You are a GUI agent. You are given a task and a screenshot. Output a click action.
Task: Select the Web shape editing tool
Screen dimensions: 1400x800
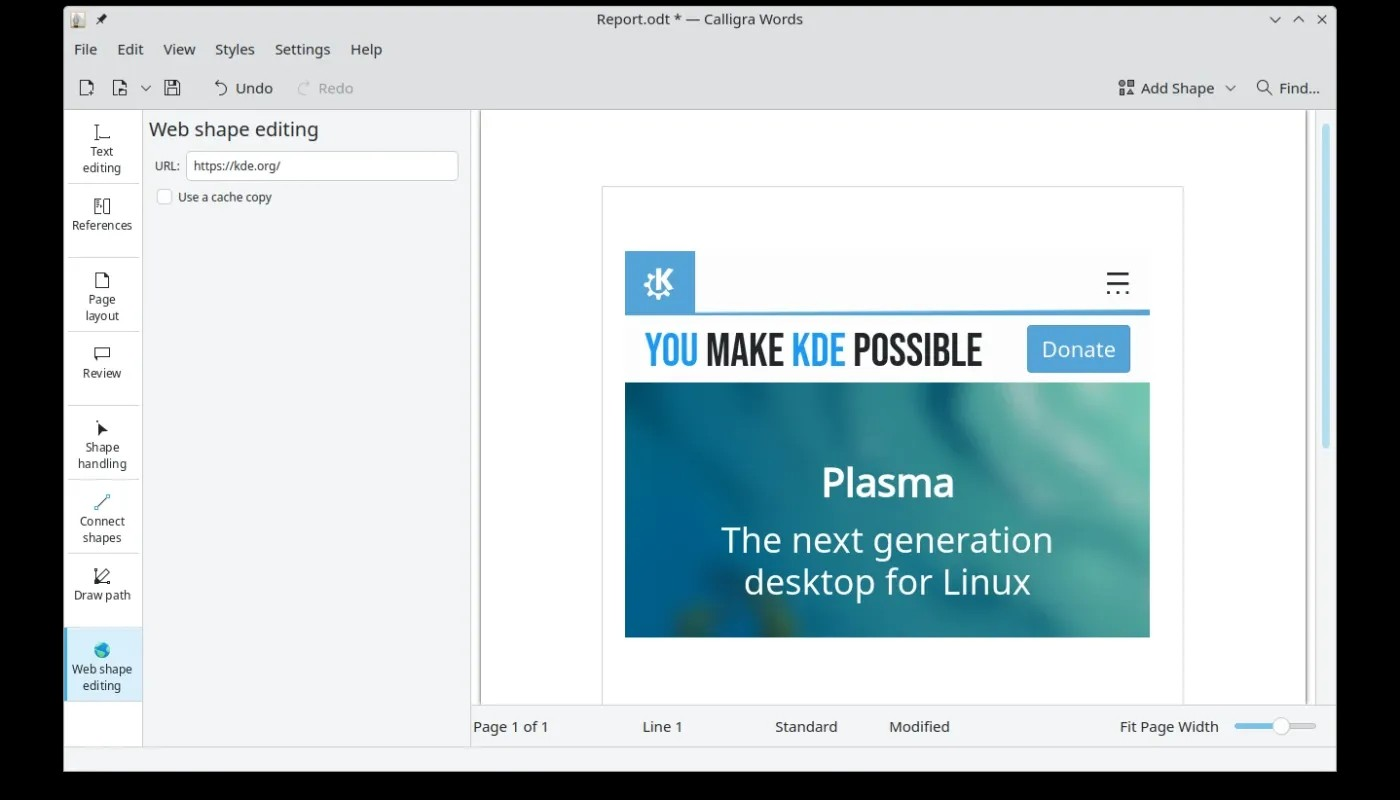[x=102, y=664]
